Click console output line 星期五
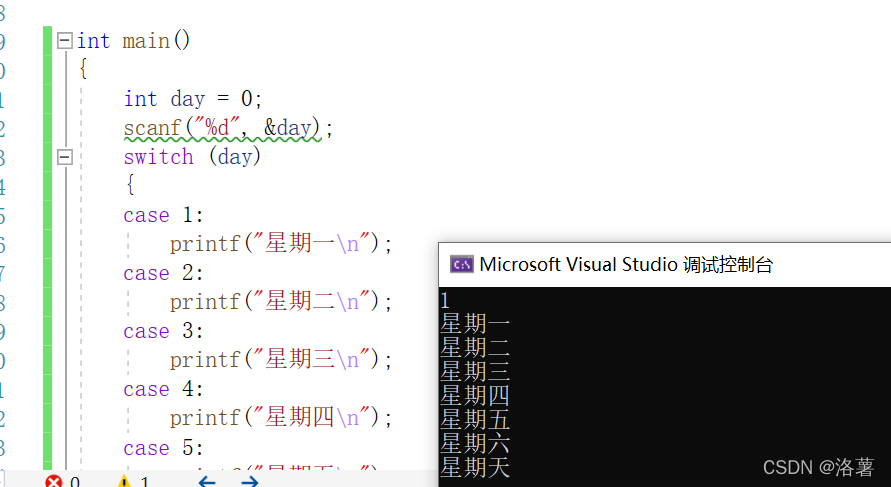This screenshot has width=891, height=487. point(475,419)
